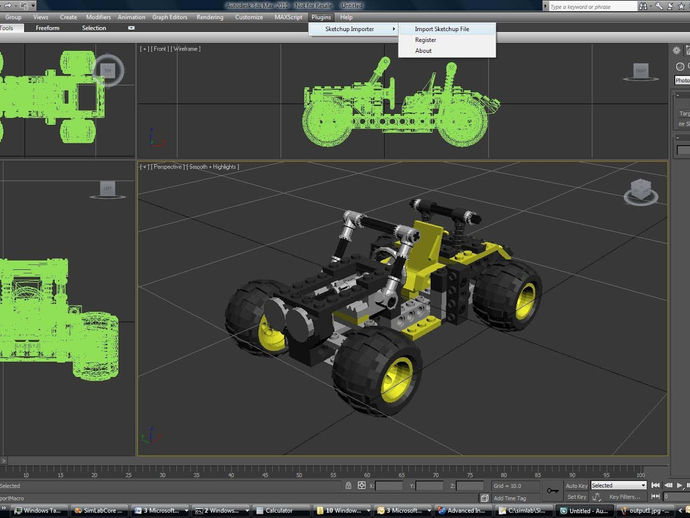This screenshot has height=518, width=690.
Task: Click the Y coordinate field
Action: pos(429,486)
